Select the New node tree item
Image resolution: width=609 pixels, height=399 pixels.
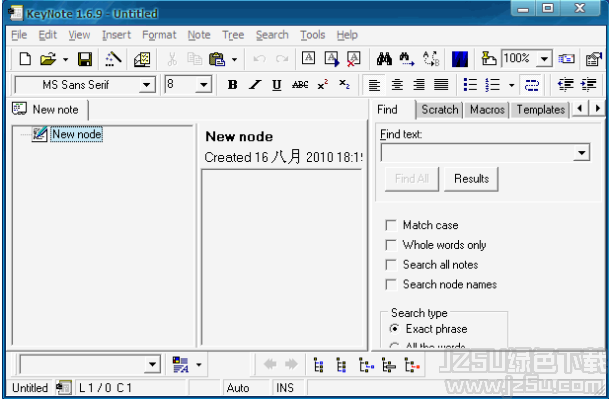77,134
